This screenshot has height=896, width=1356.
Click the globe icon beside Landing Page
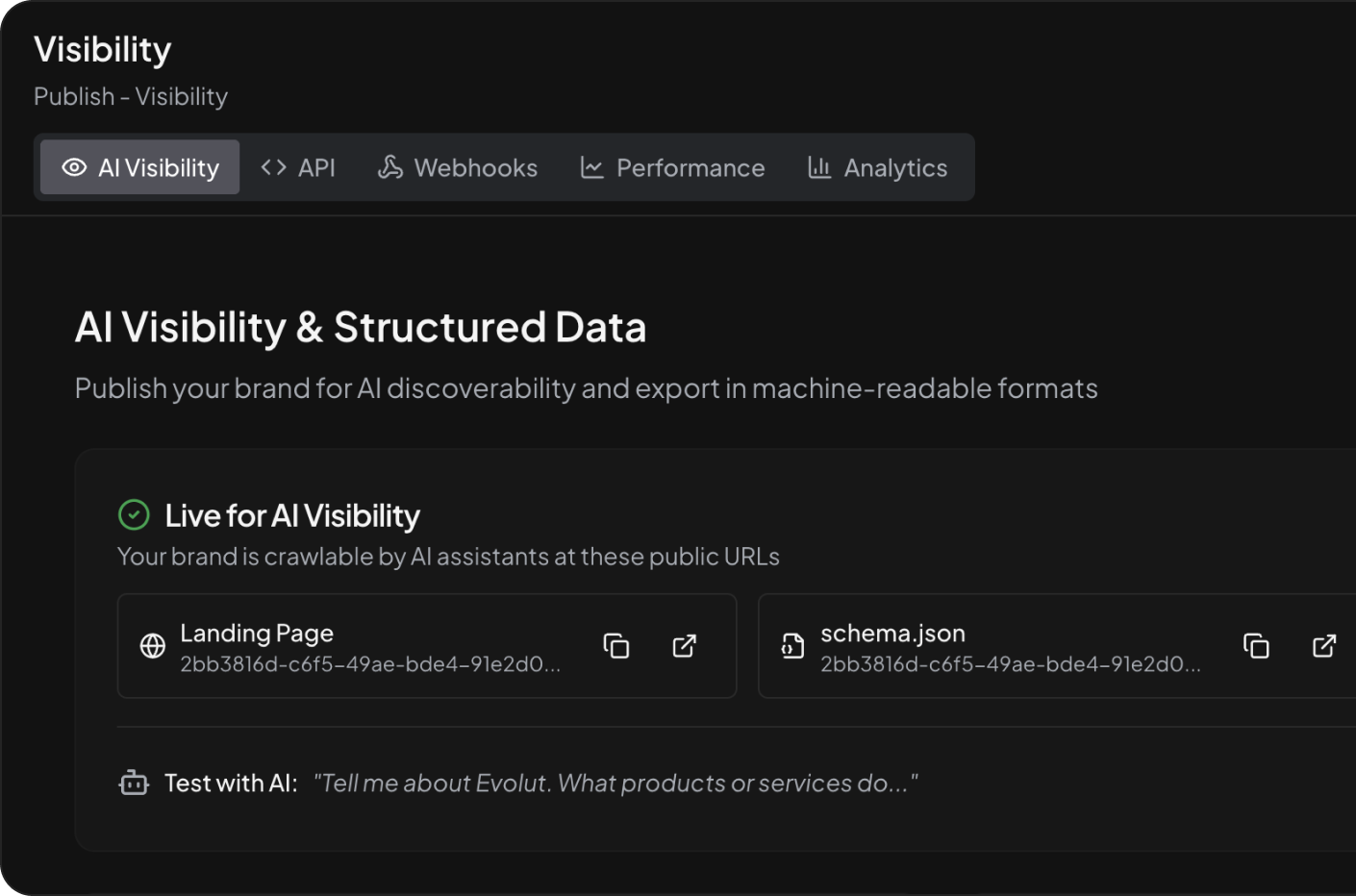(153, 646)
